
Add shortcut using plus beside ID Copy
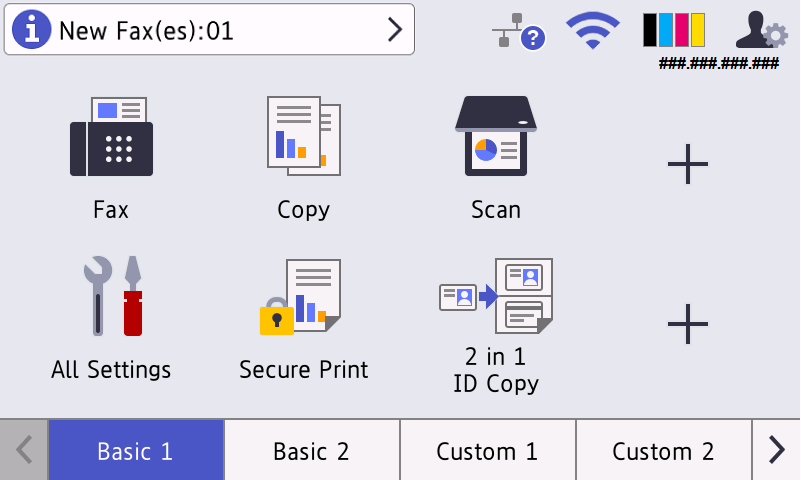point(688,324)
